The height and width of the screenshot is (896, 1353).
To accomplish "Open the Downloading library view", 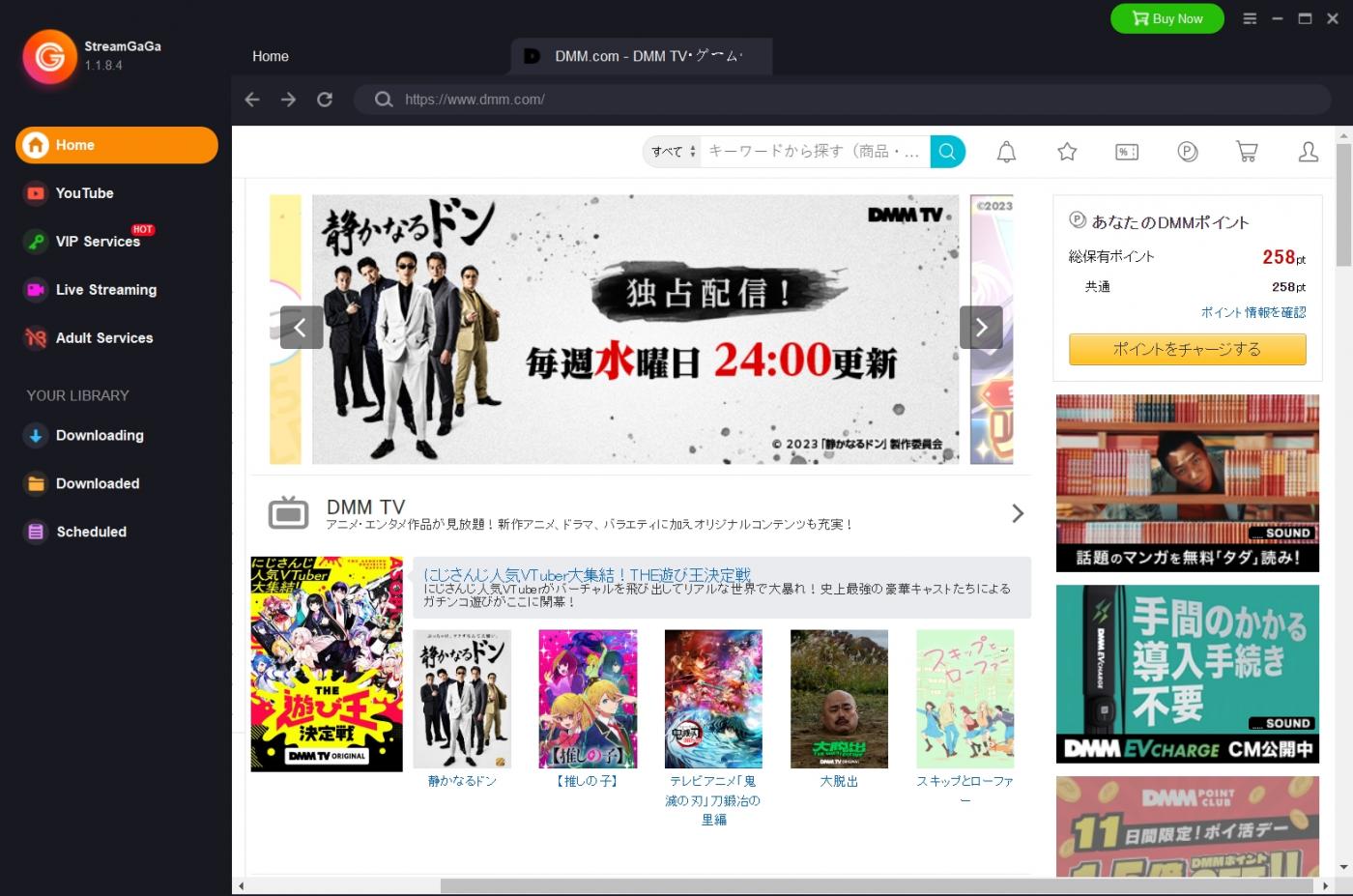I will [x=100, y=435].
